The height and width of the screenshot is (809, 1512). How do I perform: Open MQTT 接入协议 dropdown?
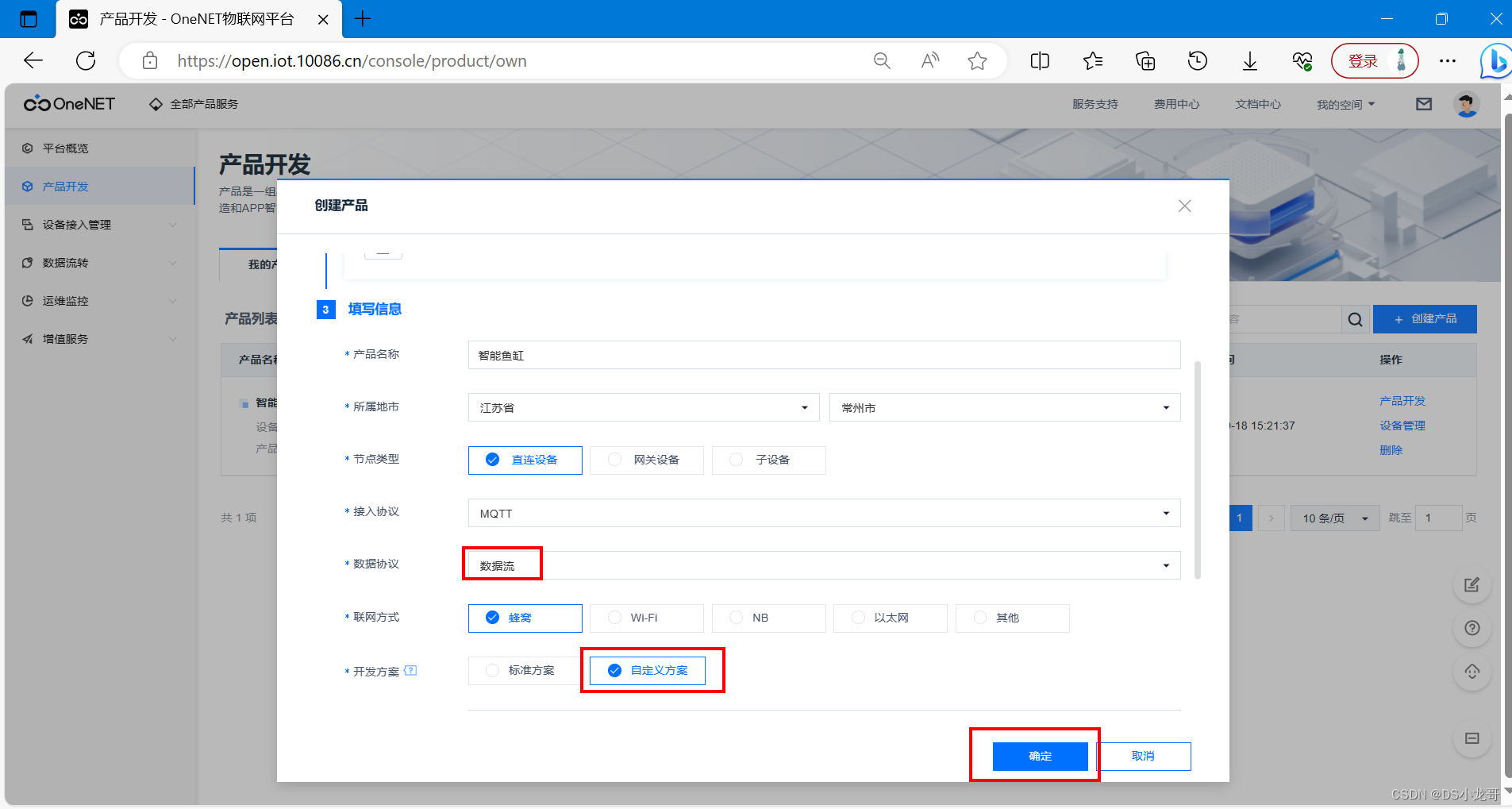(x=824, y=513)
